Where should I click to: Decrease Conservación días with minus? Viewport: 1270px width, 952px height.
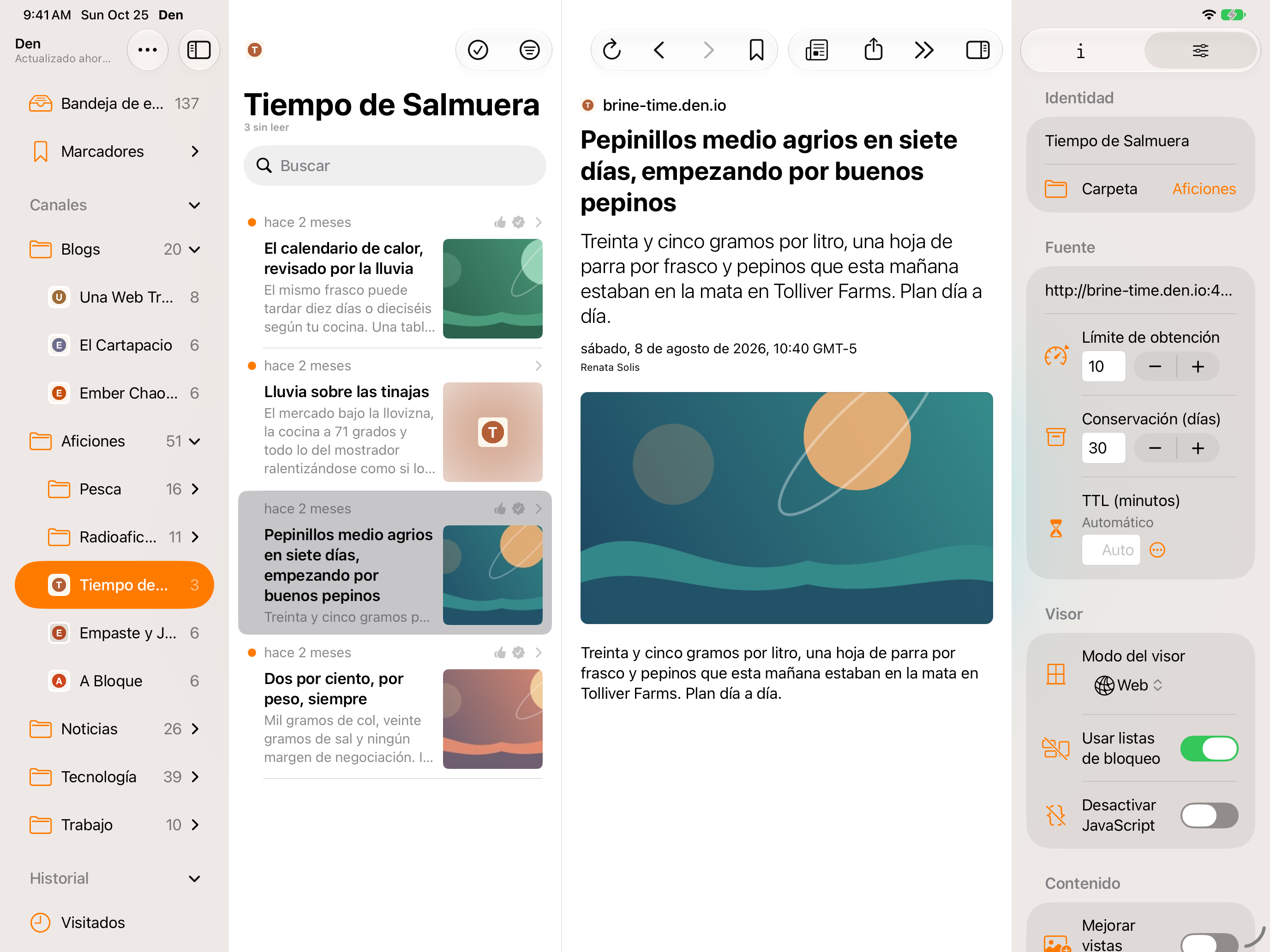1155,447
